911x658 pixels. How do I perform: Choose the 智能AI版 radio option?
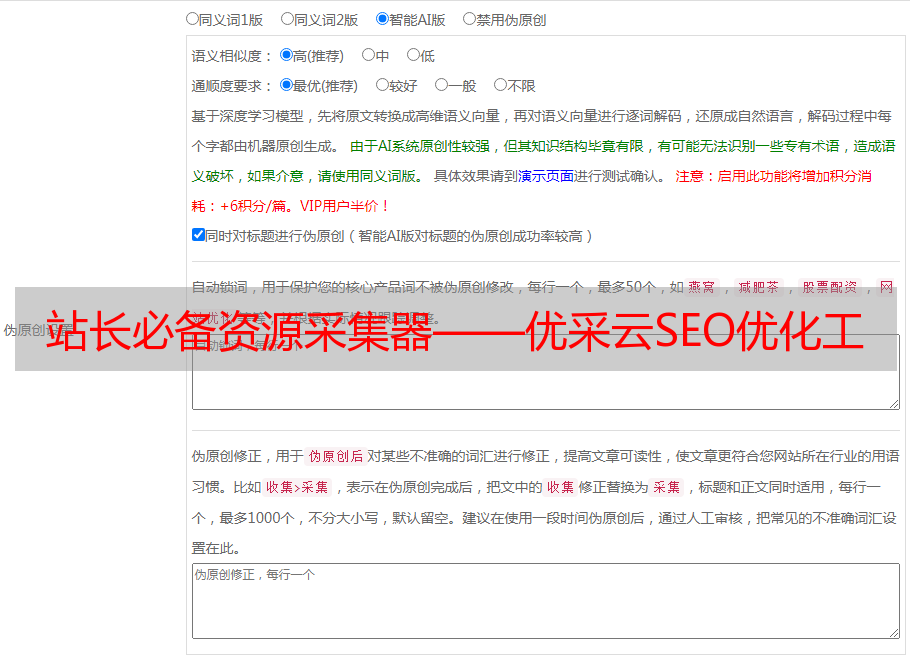point(382,19)
